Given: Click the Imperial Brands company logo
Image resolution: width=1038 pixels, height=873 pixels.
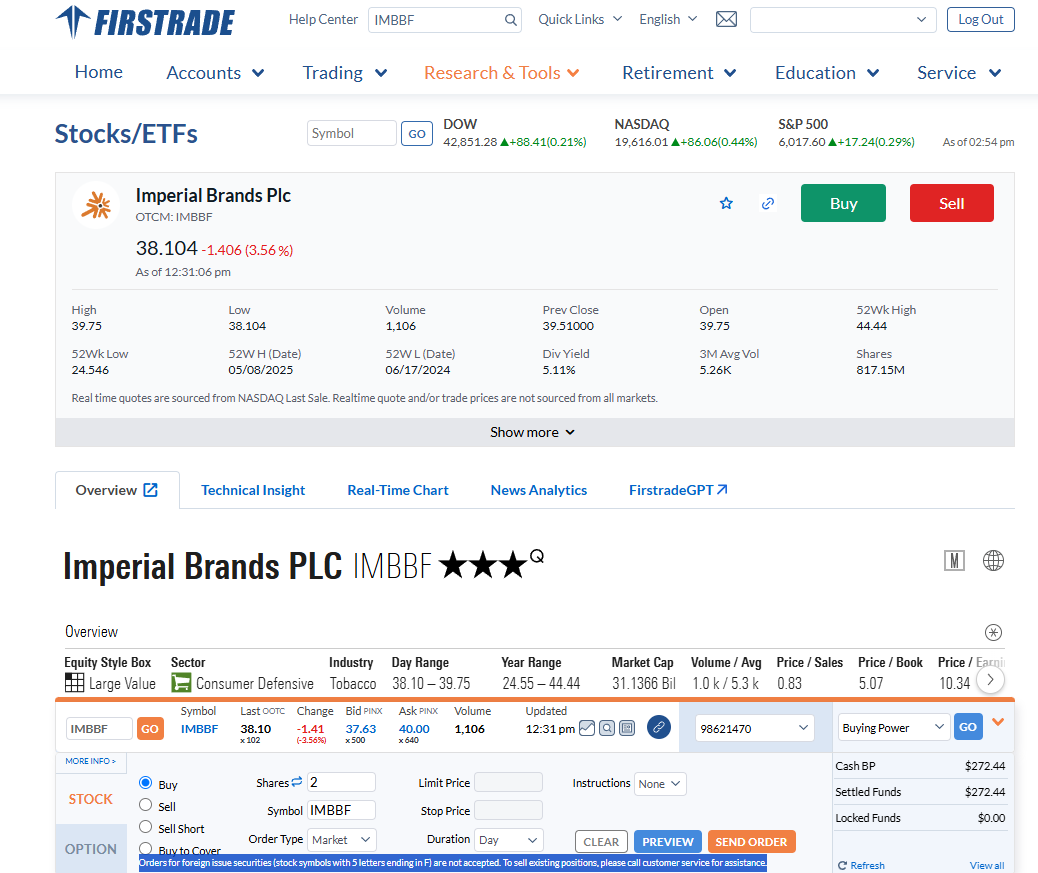Looking at the screenshot, I should [x=97, y=205].
